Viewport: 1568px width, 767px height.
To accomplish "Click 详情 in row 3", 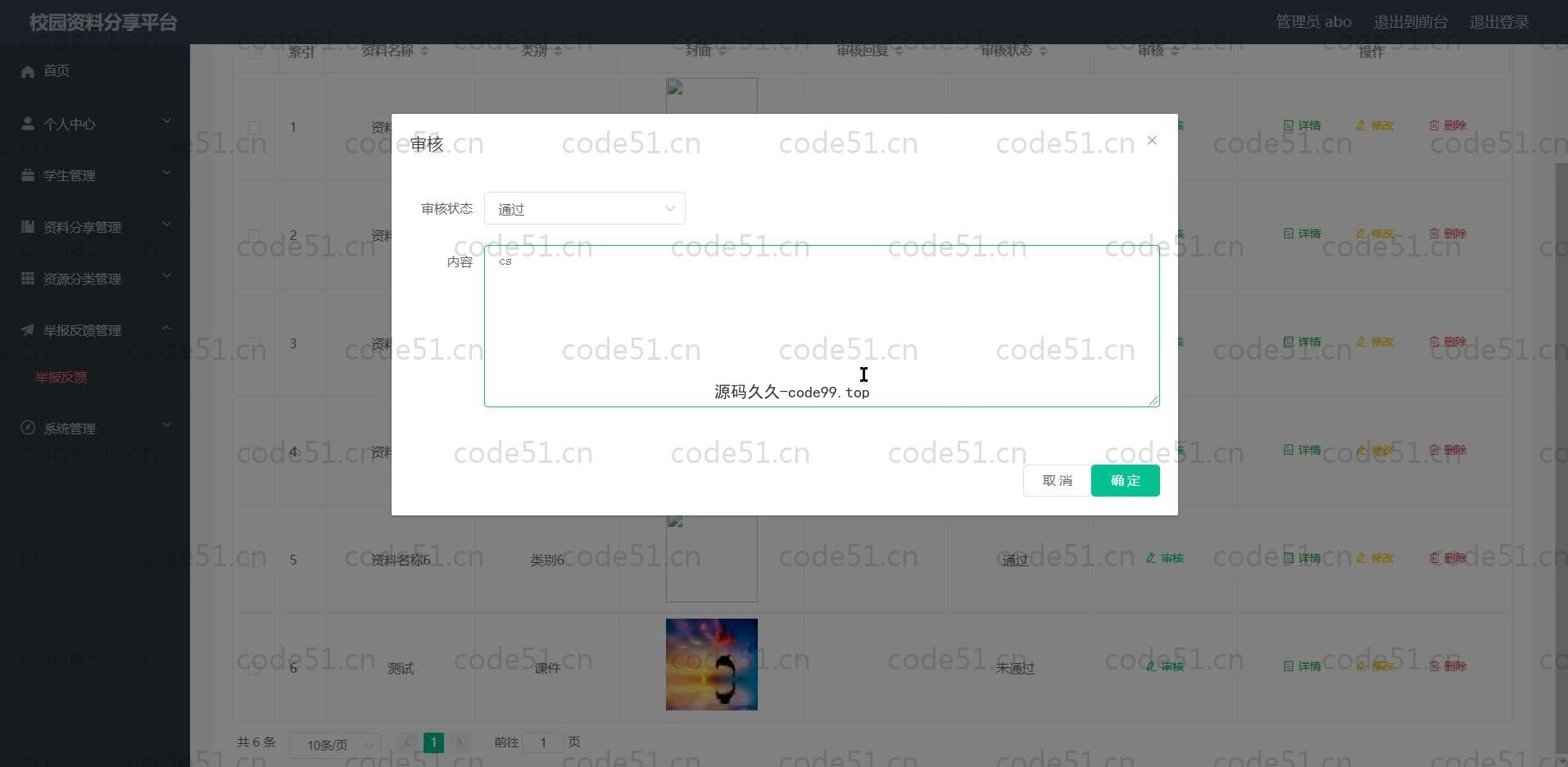I will [1303, 342].
